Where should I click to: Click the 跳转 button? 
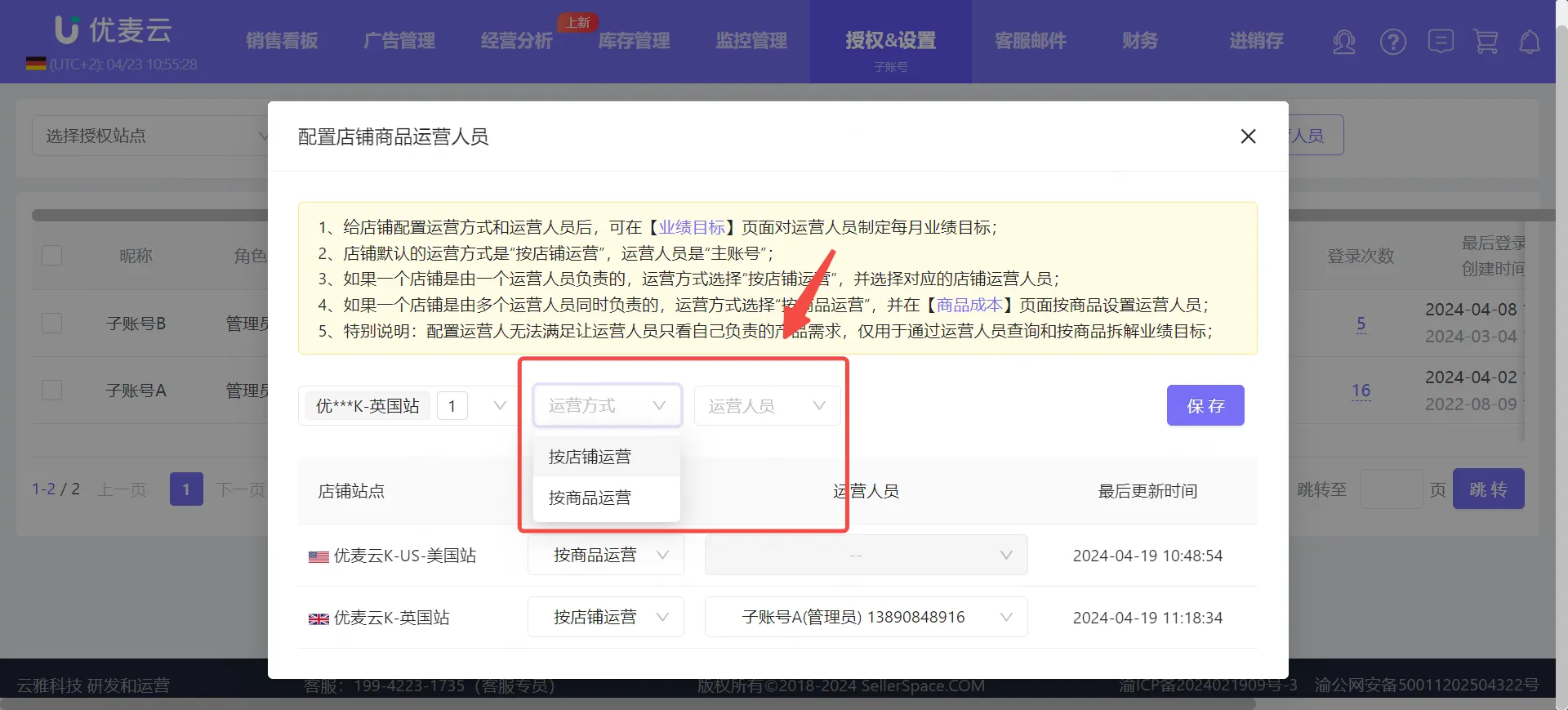[1488, 489]
